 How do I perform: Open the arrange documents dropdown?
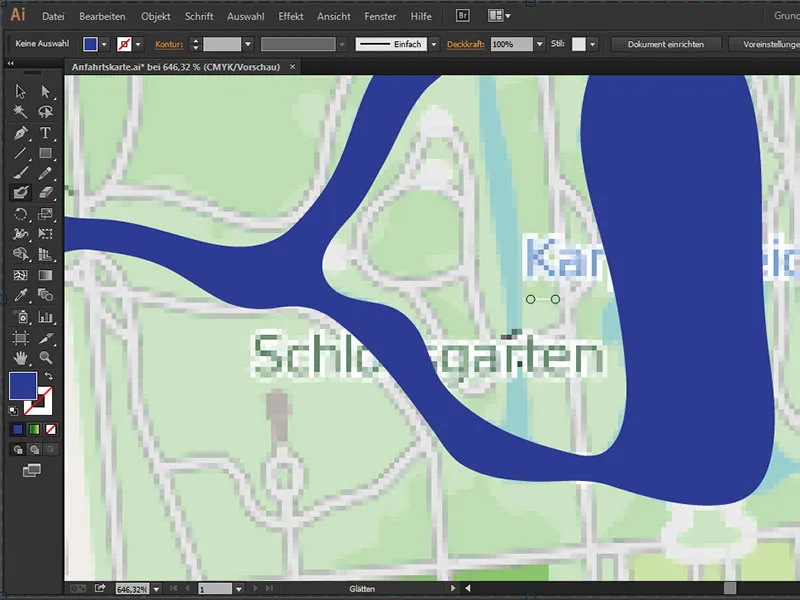(x=499, y=16)
